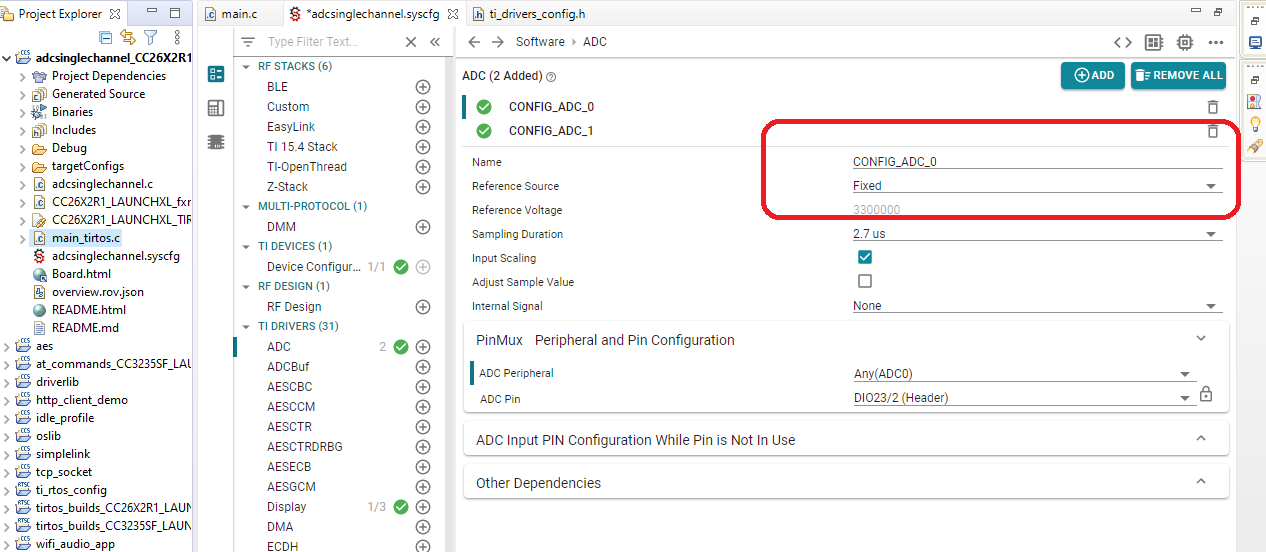The height and width of the screenshot is (552, 1266).
Task: Click the REMOVE ALL button
Action: [1178, 75]
